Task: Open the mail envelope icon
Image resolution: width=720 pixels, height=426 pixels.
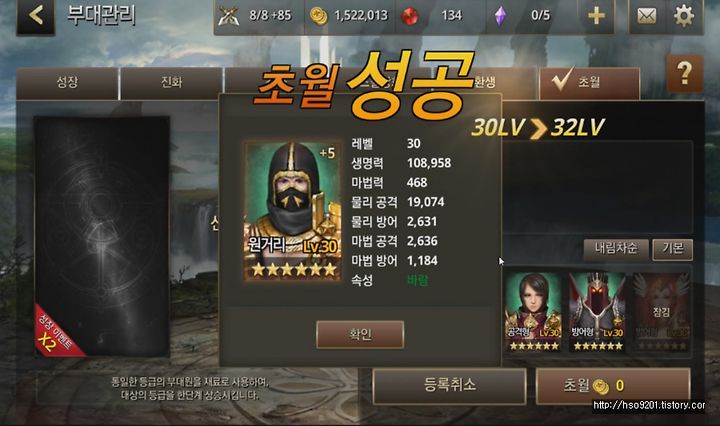Action: 646,17
